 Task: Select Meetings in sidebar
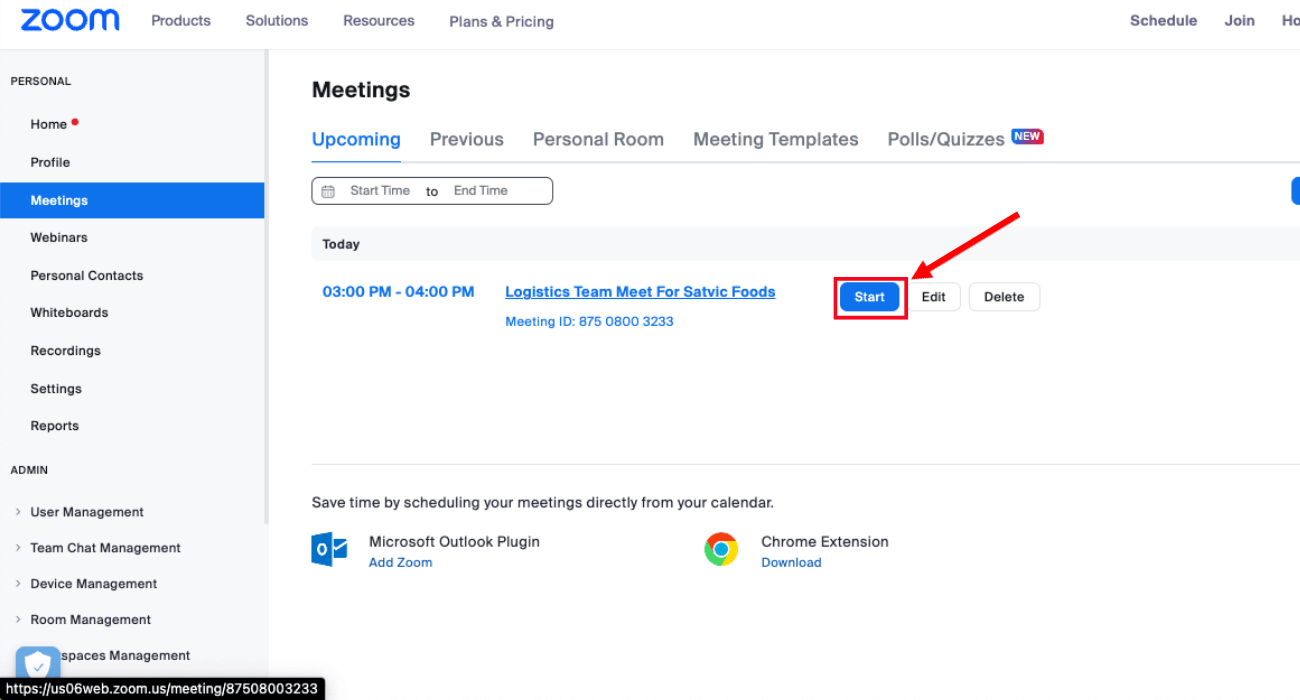pos(132,200)
